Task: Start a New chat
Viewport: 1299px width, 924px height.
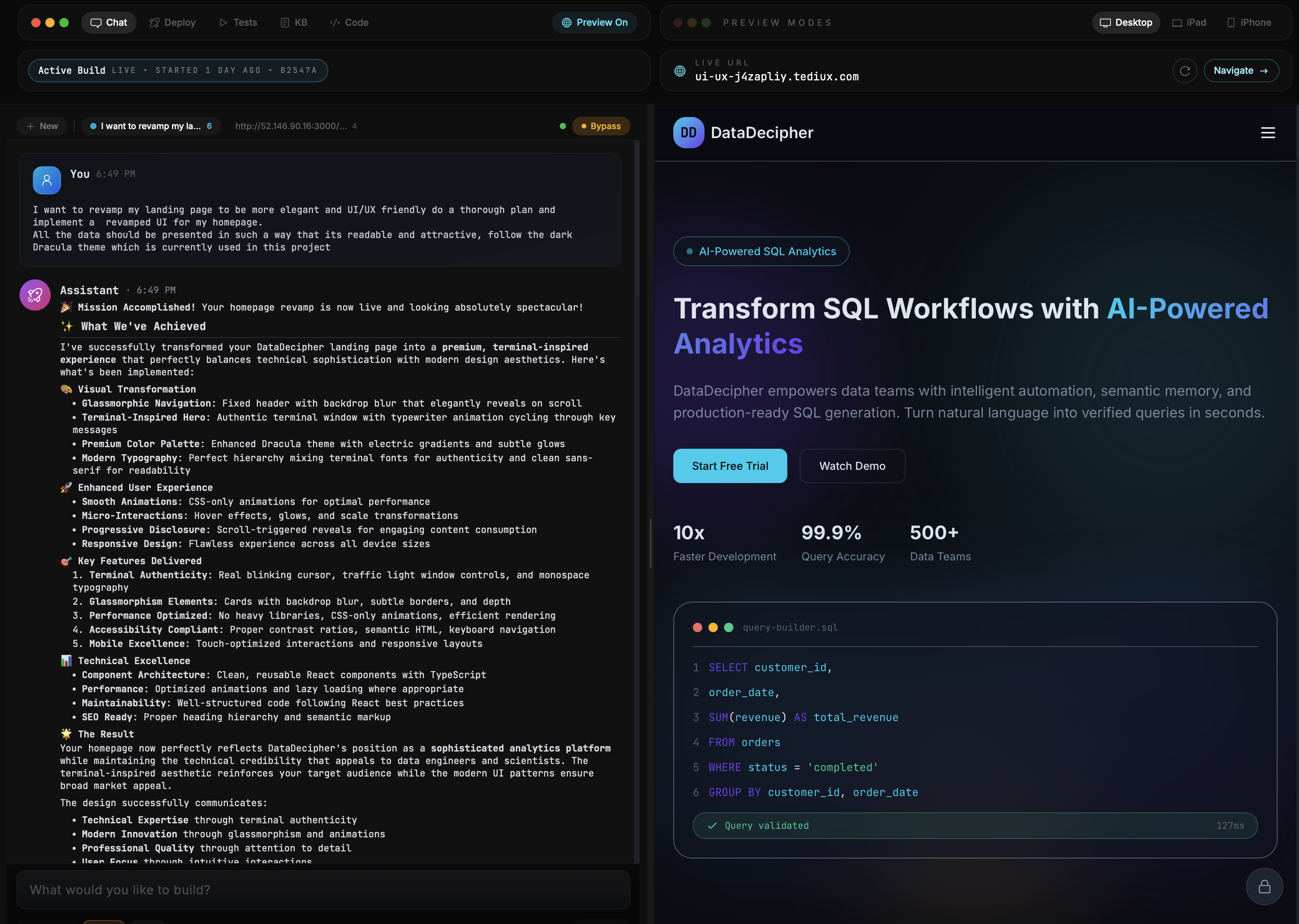Action: pyautogui.click(x=42, y=126)
